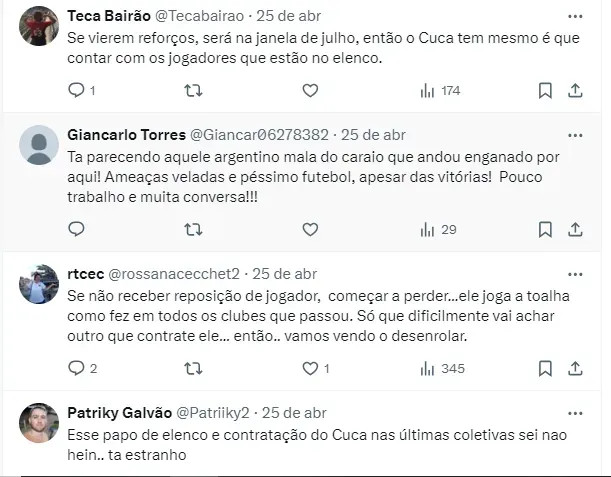Like Giancarlo Torres's tweet
This screenshot has height=477, width=611.
(310, 229)
